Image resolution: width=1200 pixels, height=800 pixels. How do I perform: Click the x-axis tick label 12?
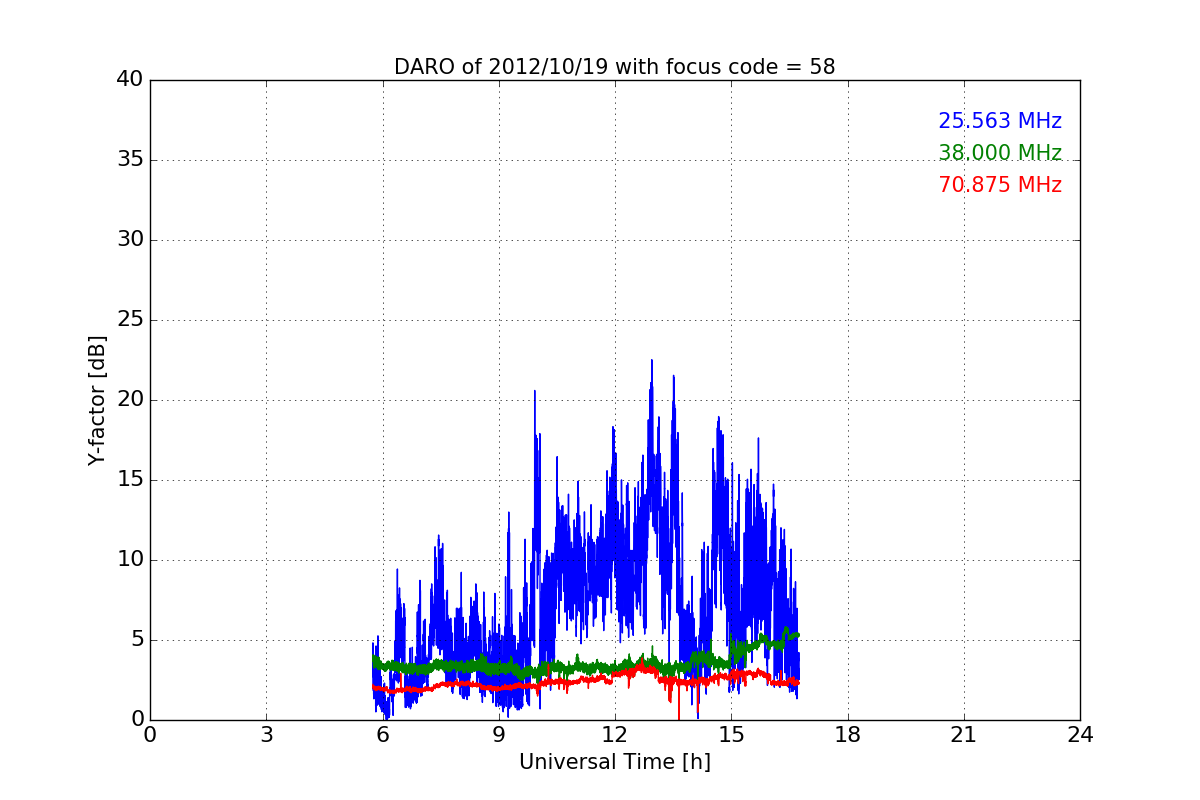tap(615, 735)
